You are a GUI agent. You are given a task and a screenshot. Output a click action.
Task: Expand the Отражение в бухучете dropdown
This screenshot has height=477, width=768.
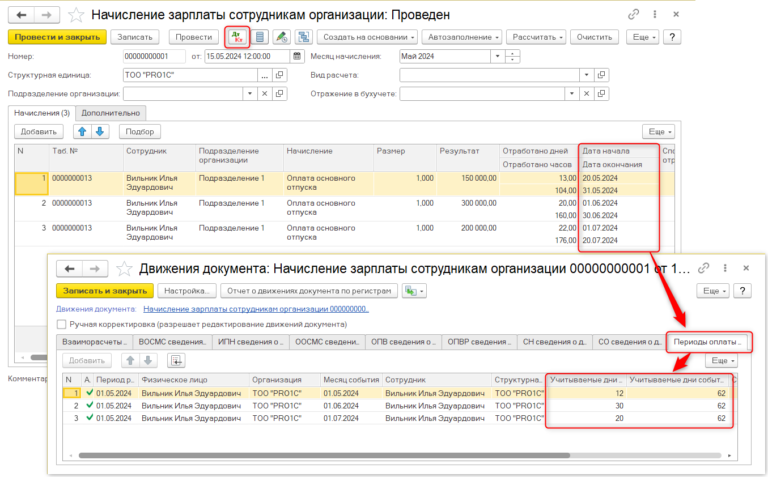(571, 94)
